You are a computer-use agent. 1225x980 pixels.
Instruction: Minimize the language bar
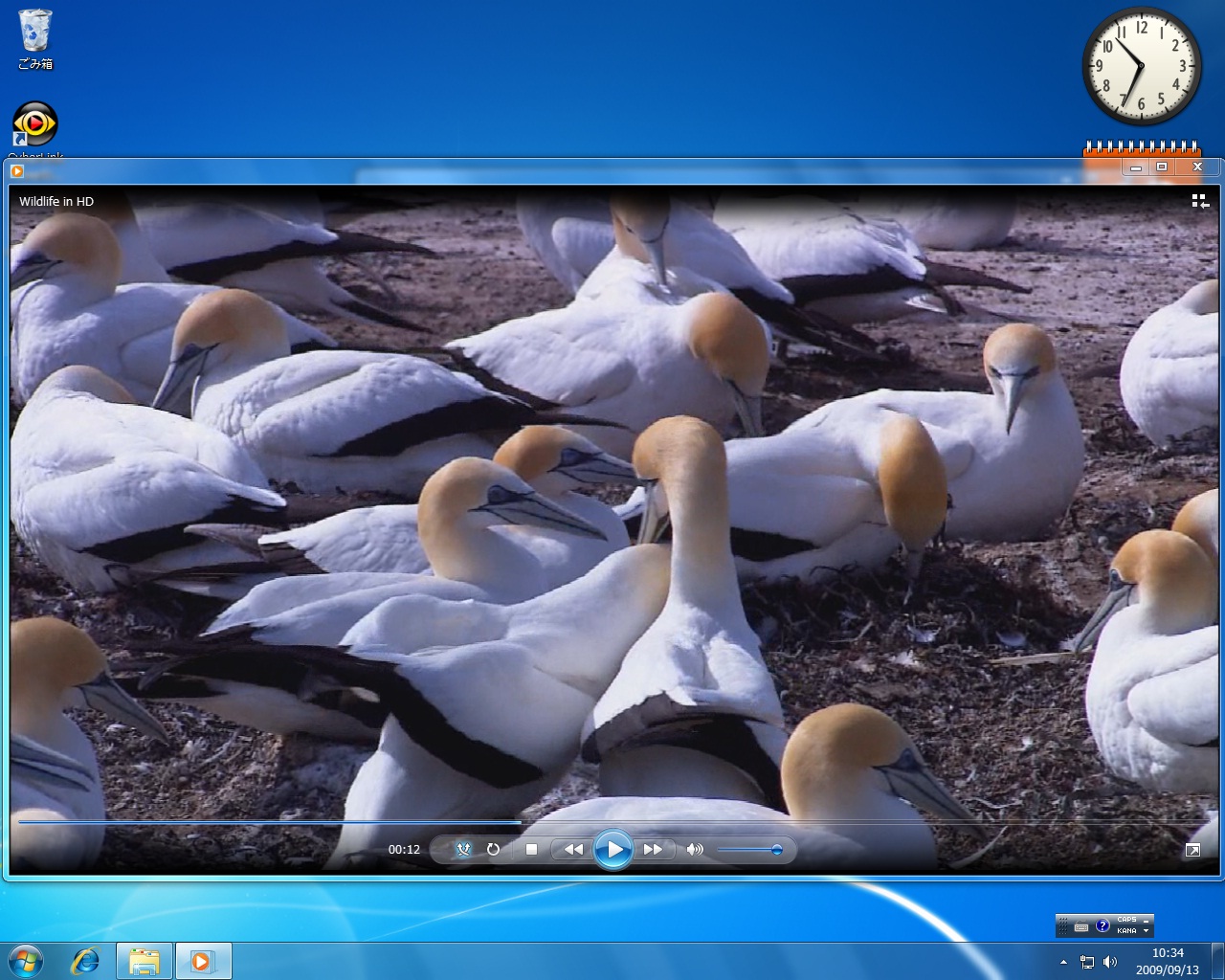pyautogui.click(x=1147, y=920)
